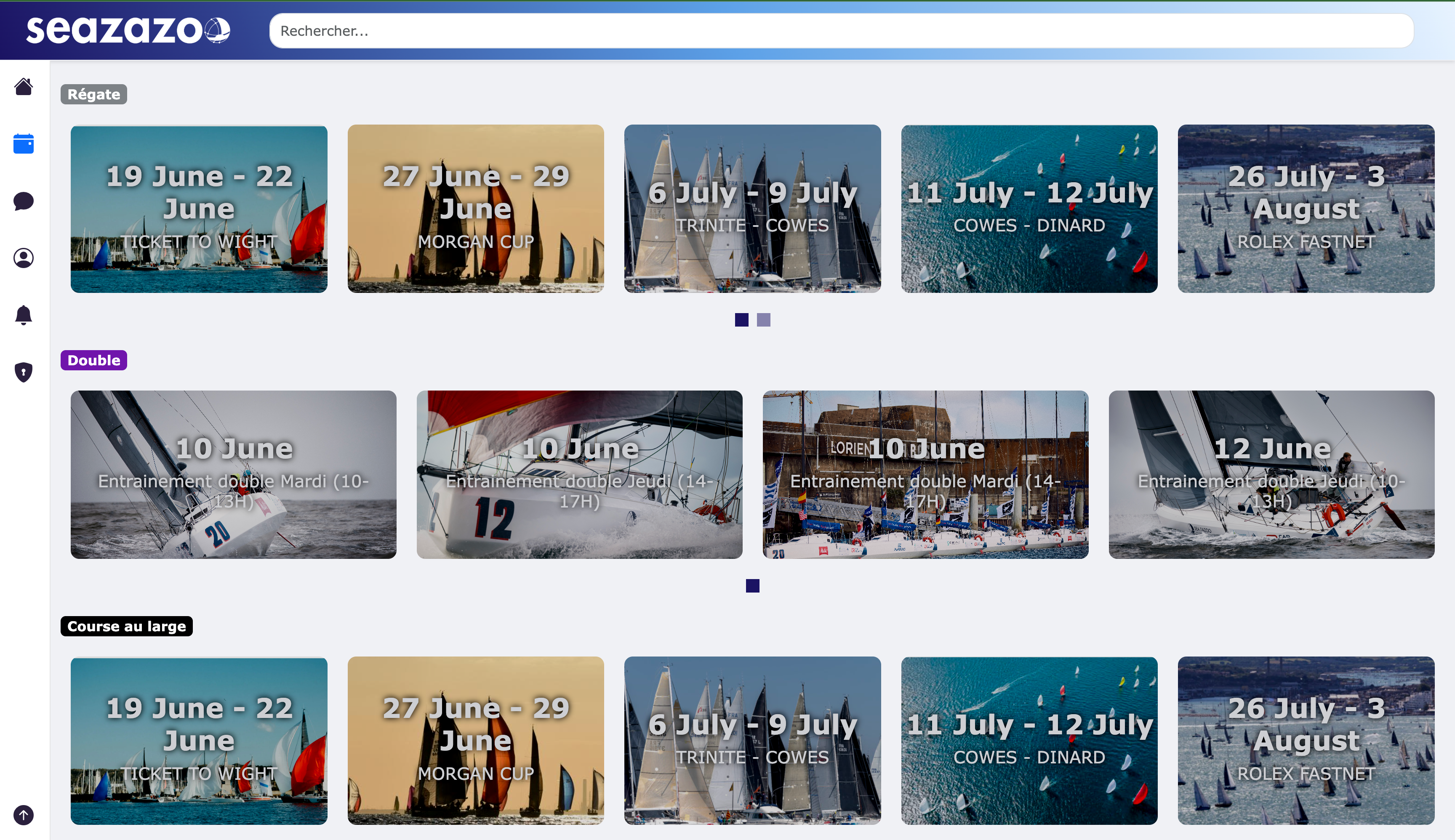The height and width of the screenshot is (840, 1455).
Task: Click the Seazazo logo
Action: click(128, 30)
